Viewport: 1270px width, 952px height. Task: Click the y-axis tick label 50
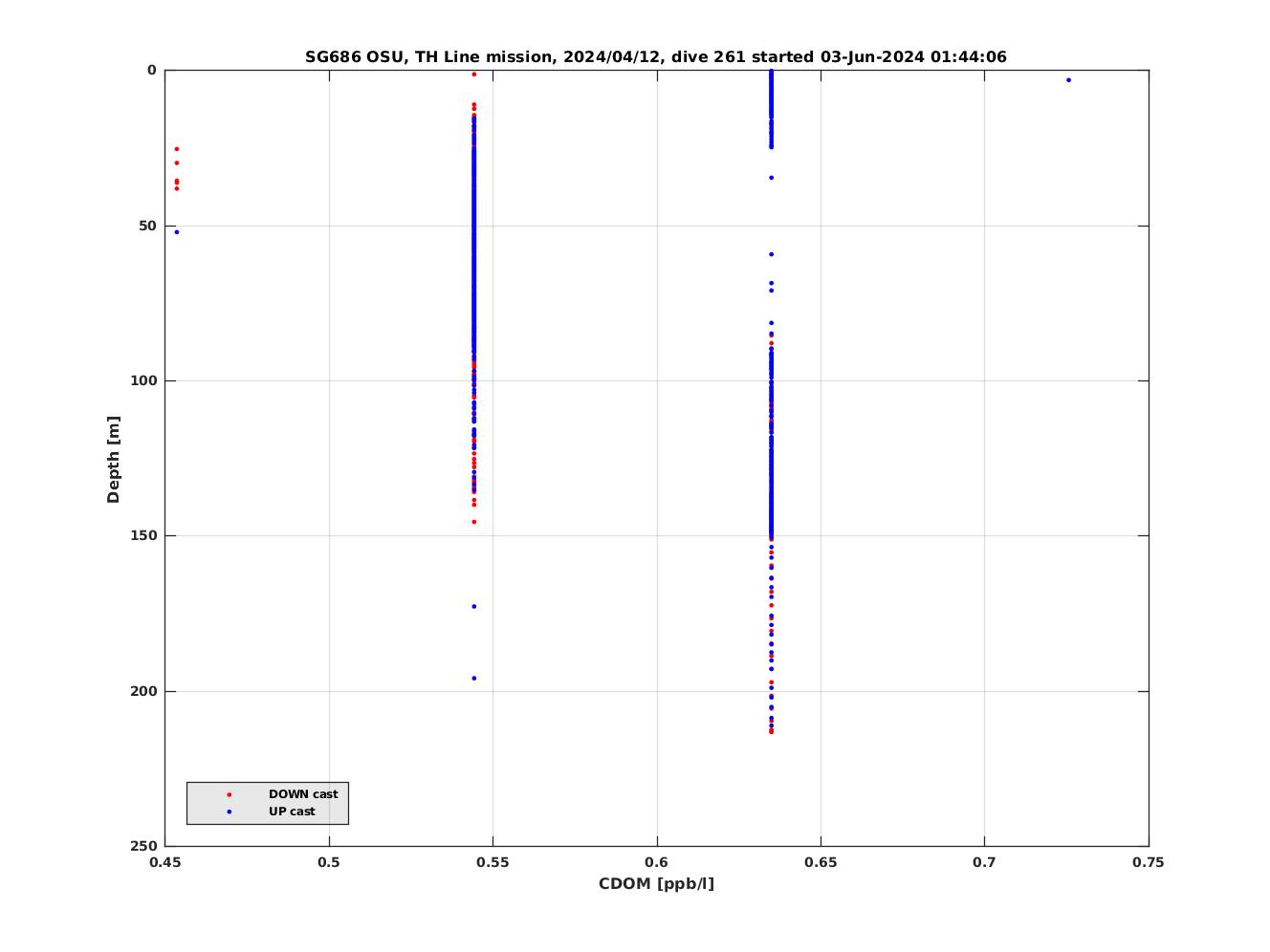(x=148, y=226)
